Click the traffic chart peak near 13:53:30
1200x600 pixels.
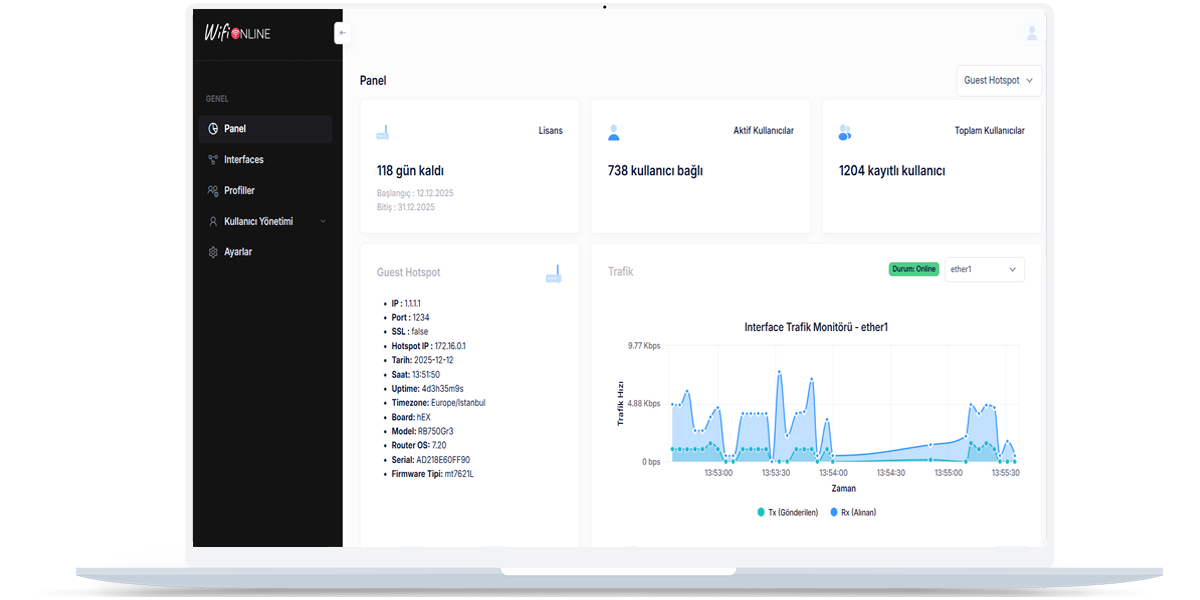point(779,373)
